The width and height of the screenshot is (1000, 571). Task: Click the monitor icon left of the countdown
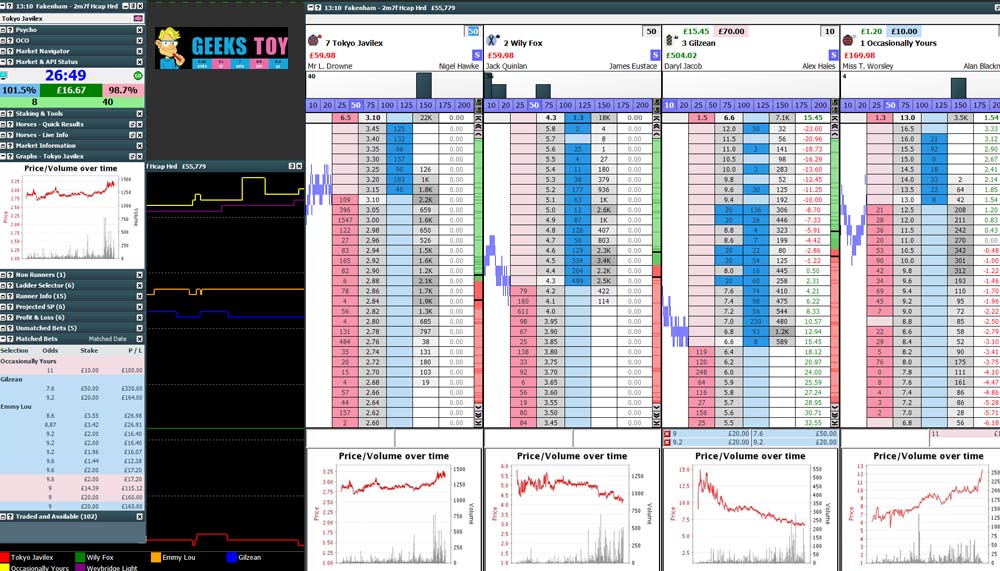click(x=4, y=76)
